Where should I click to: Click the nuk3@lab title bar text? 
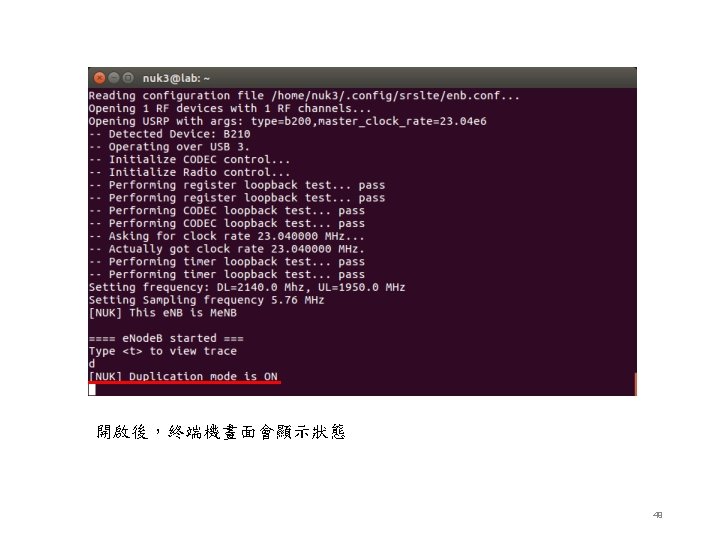pos(176,79)
